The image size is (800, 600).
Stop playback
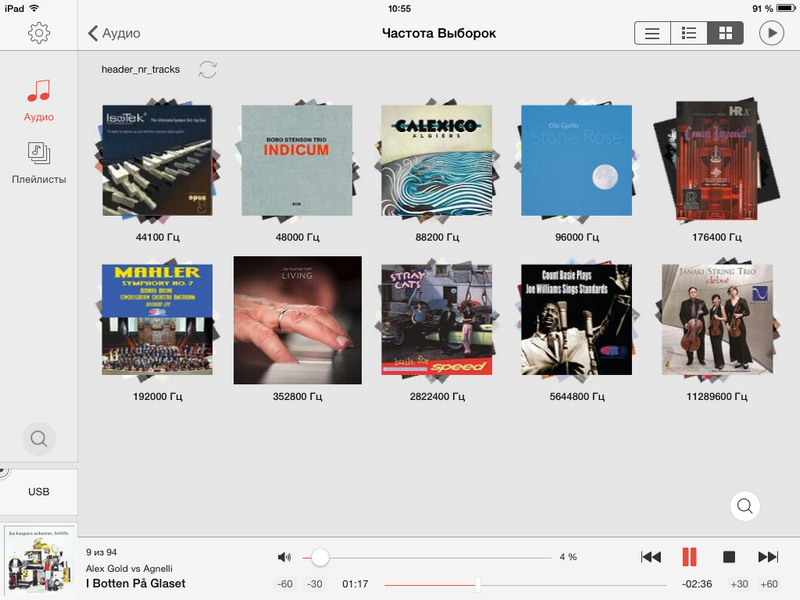click(x=729, y=557)
